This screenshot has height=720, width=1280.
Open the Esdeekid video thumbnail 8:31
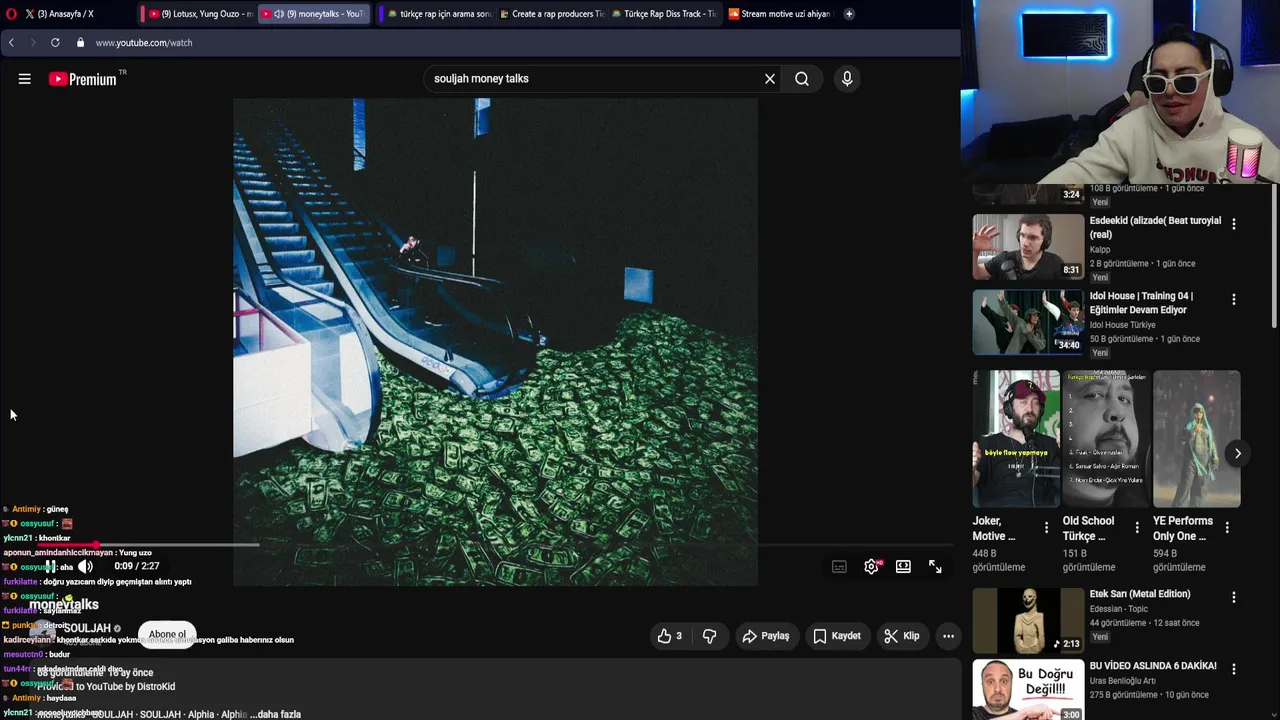[x=1028, y=247]
